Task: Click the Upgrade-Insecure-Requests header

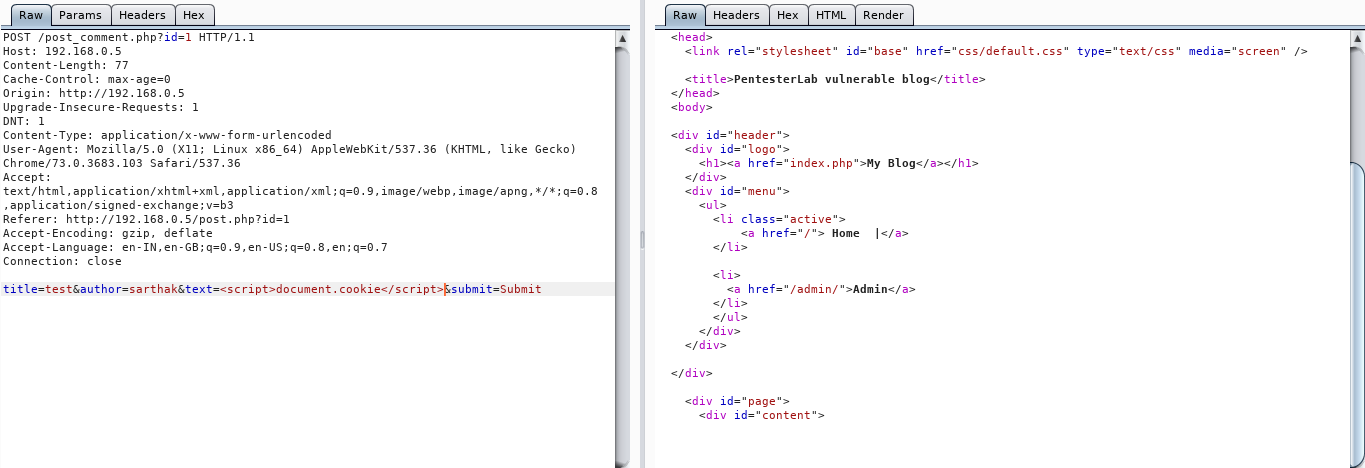Action: 101,107
